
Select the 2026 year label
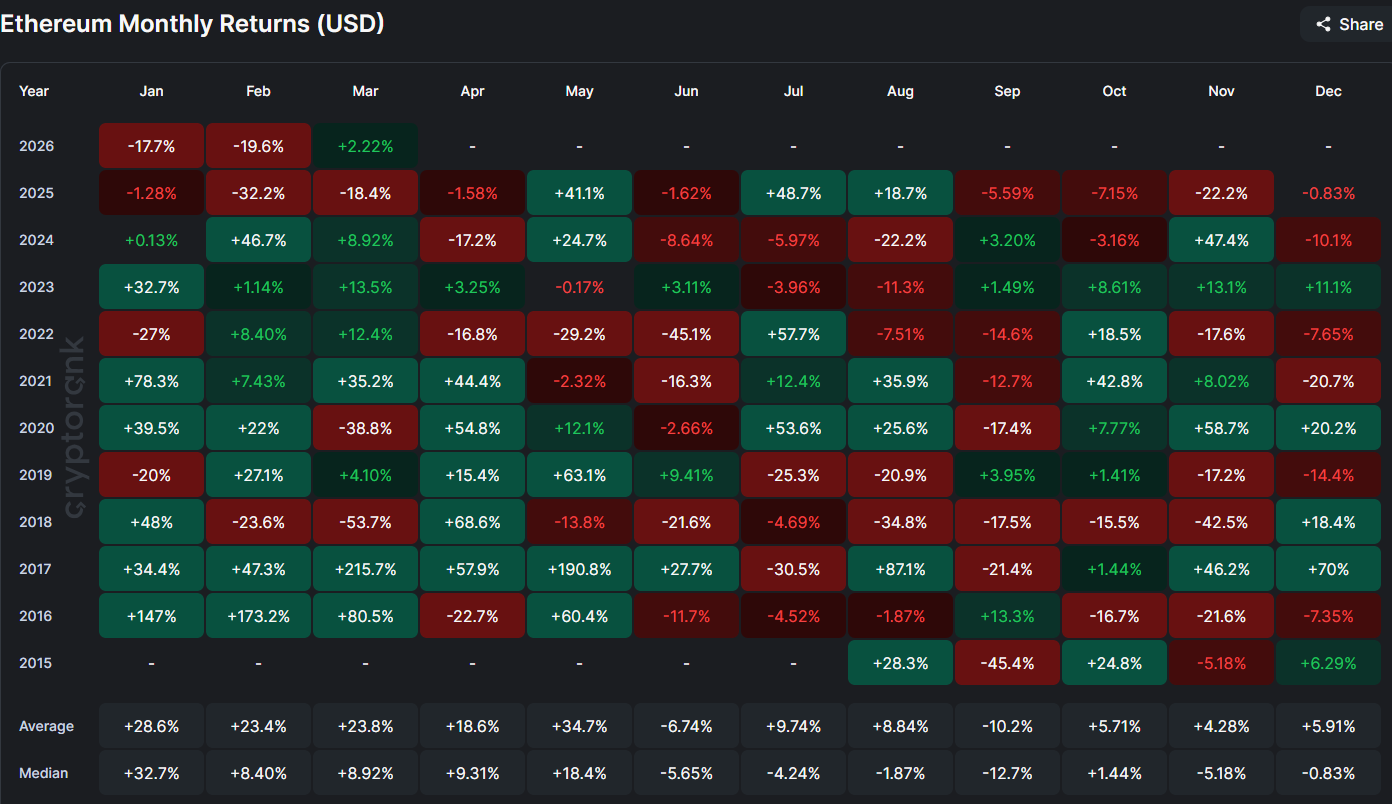pos(37,146)
